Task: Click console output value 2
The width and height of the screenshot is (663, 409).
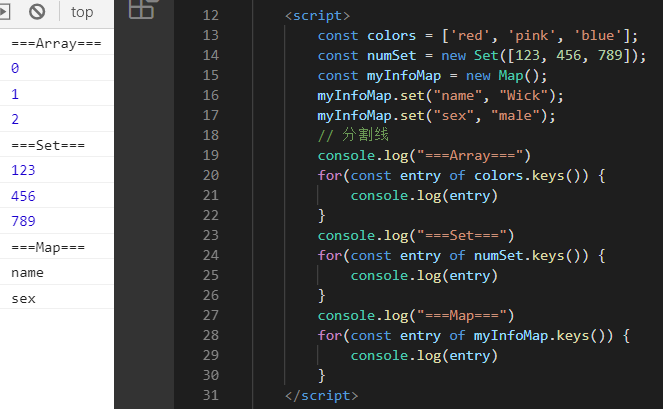Action: click(x=15, y=119)
